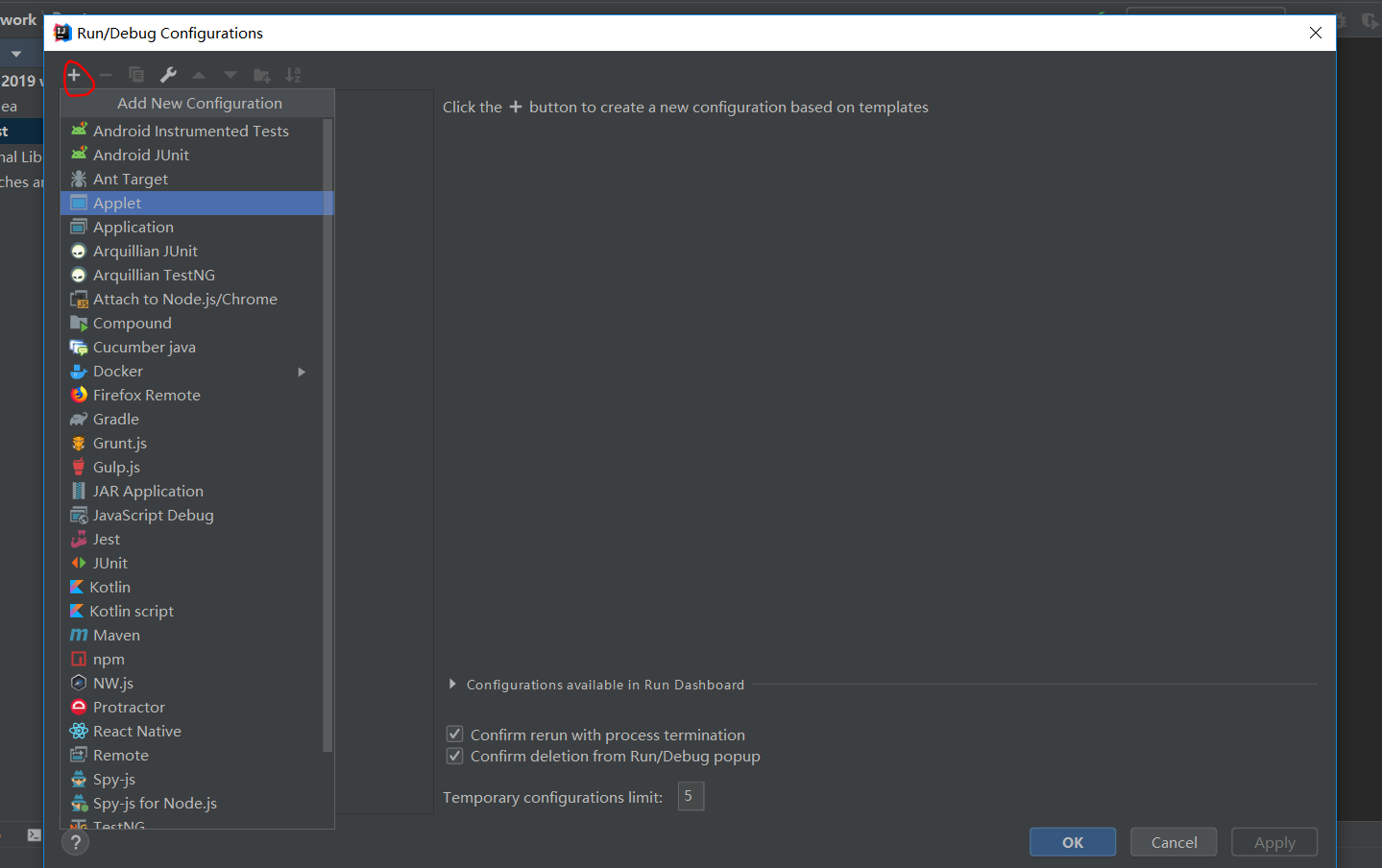Select Compound configuration type
Screen dimensions: 1382x868
click(197, 323)
